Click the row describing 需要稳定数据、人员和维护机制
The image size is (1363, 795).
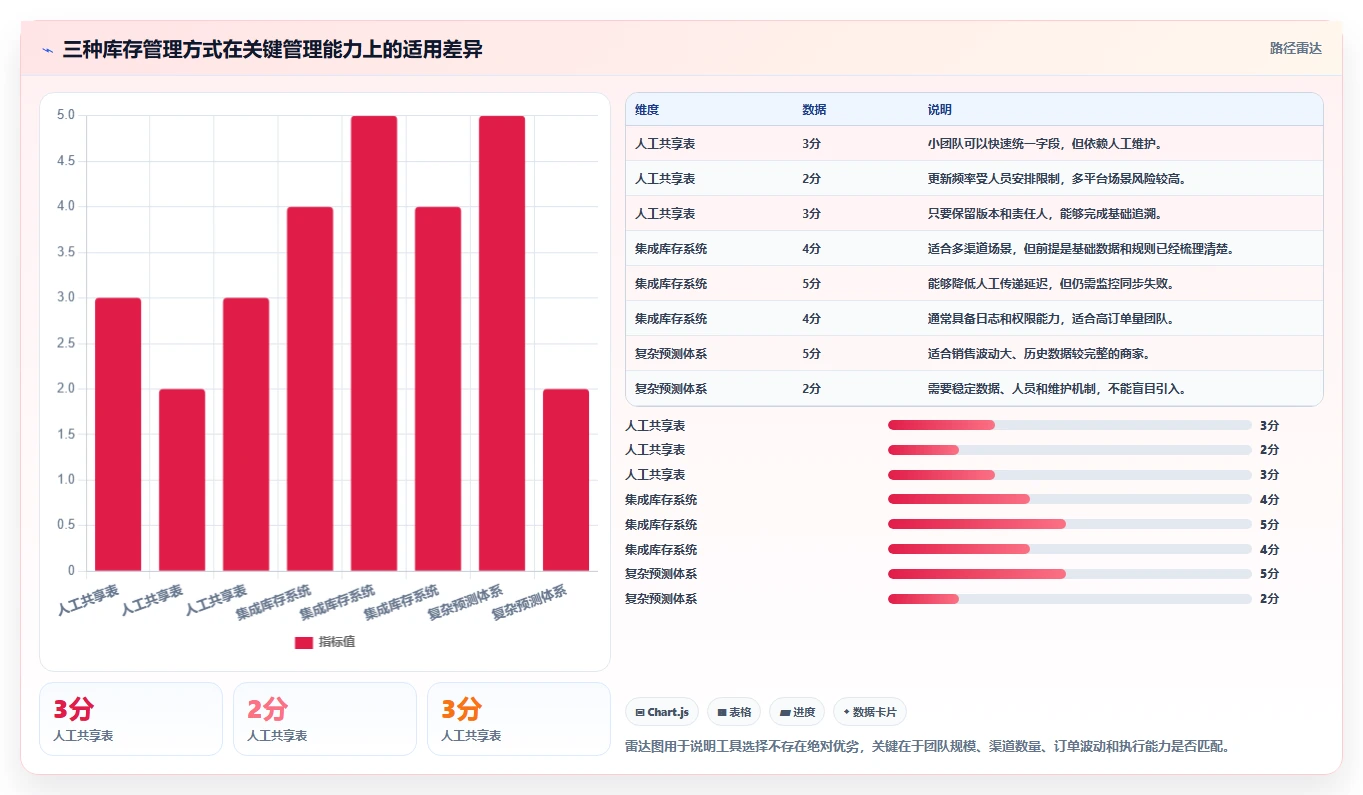(974, 388)
